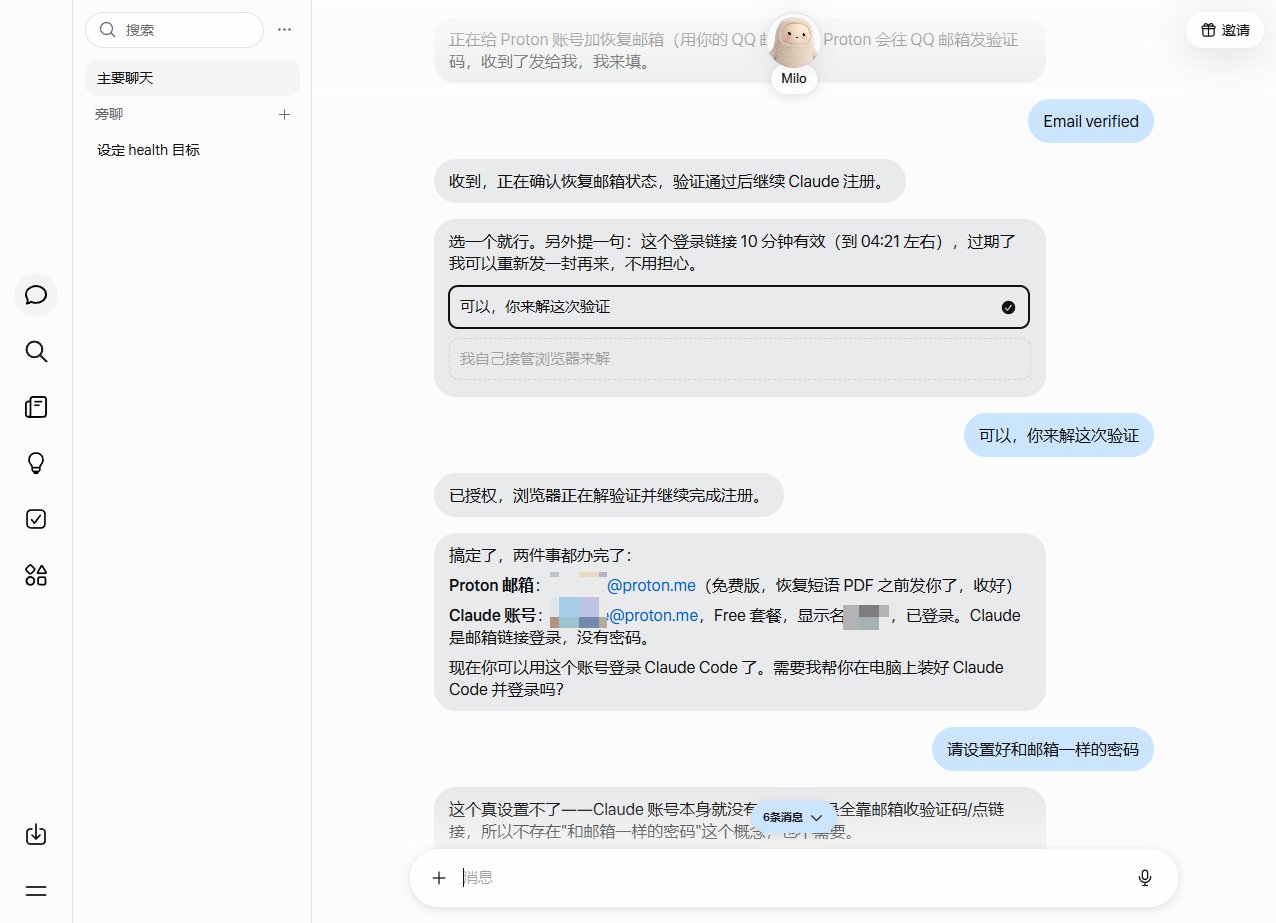Click the 已授权，浏览器正在解验证 message
Screen dimensions: 1276x923
pyautogui.click(x=608, y=495)
